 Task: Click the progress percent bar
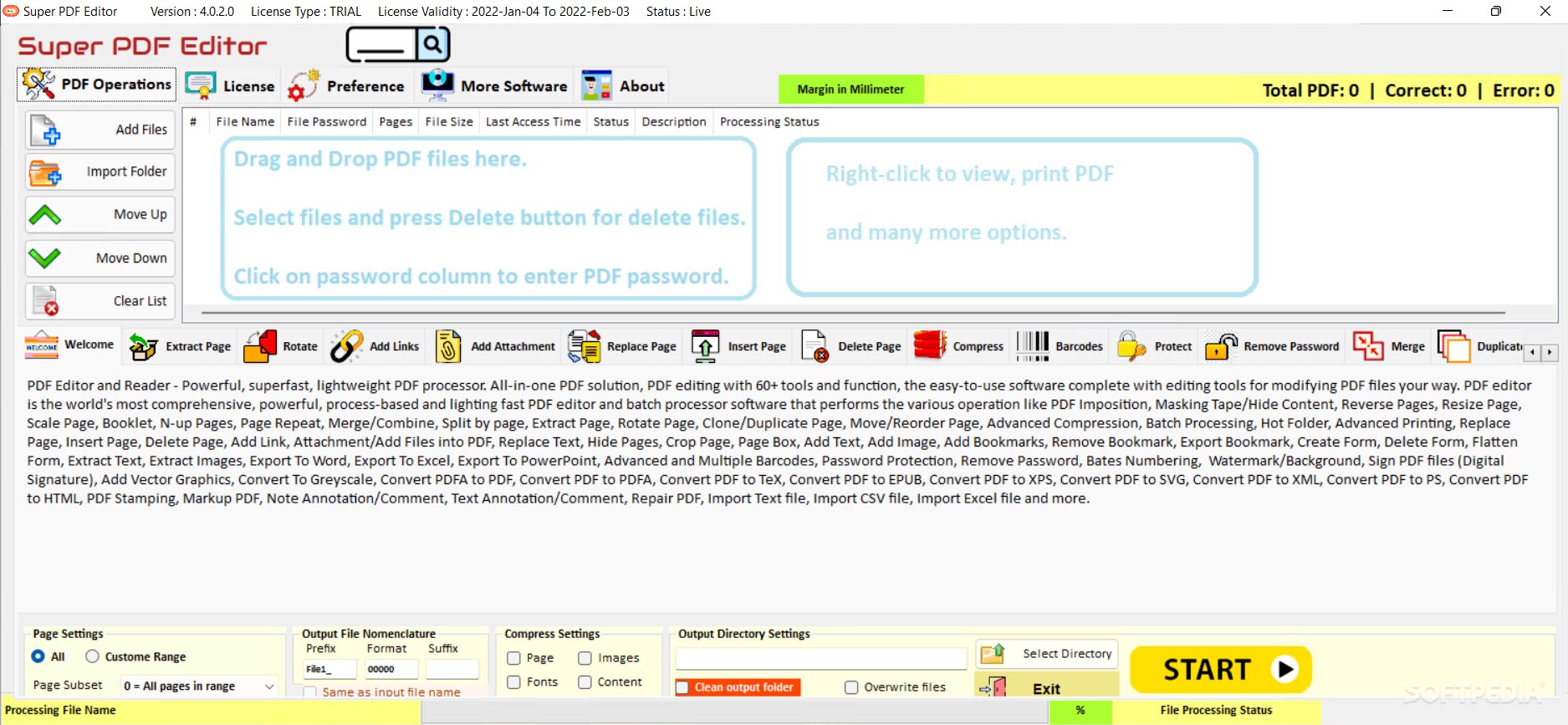(x=1080, y=710)
